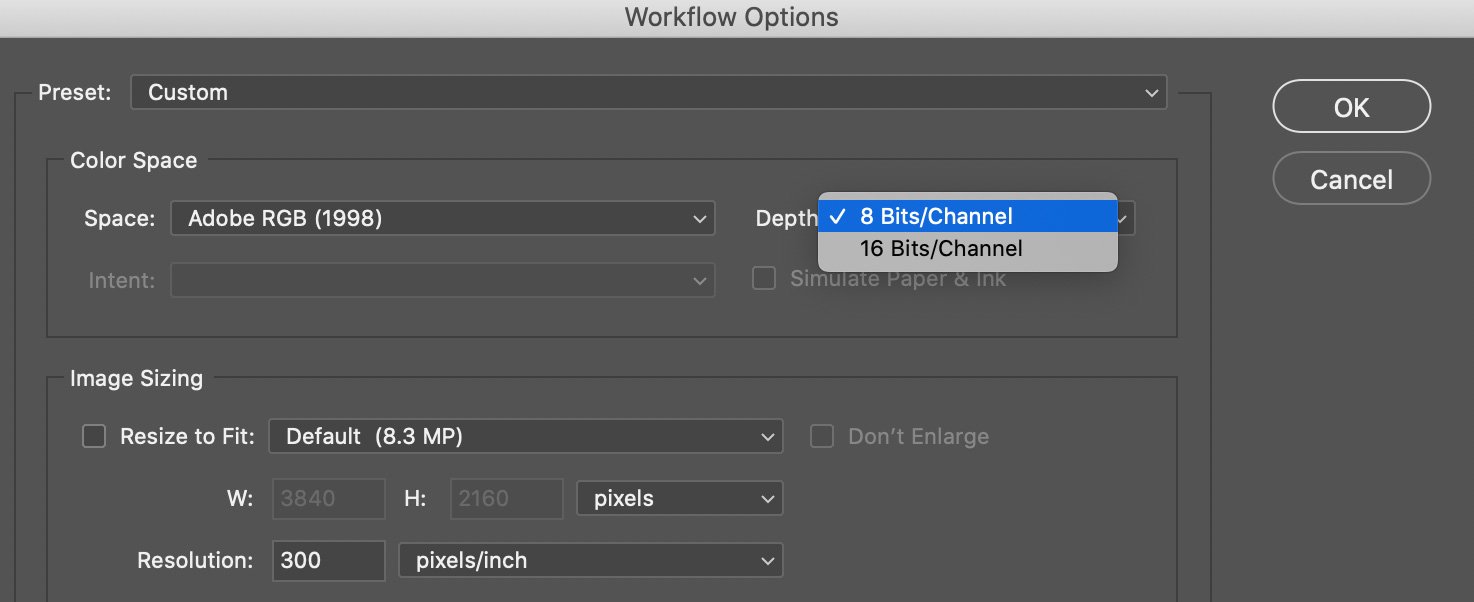The width and height of the screenshot is (1474, 602).
Task: Select 8 Bits/Channel depth option
Action: (x=967, y=216)
